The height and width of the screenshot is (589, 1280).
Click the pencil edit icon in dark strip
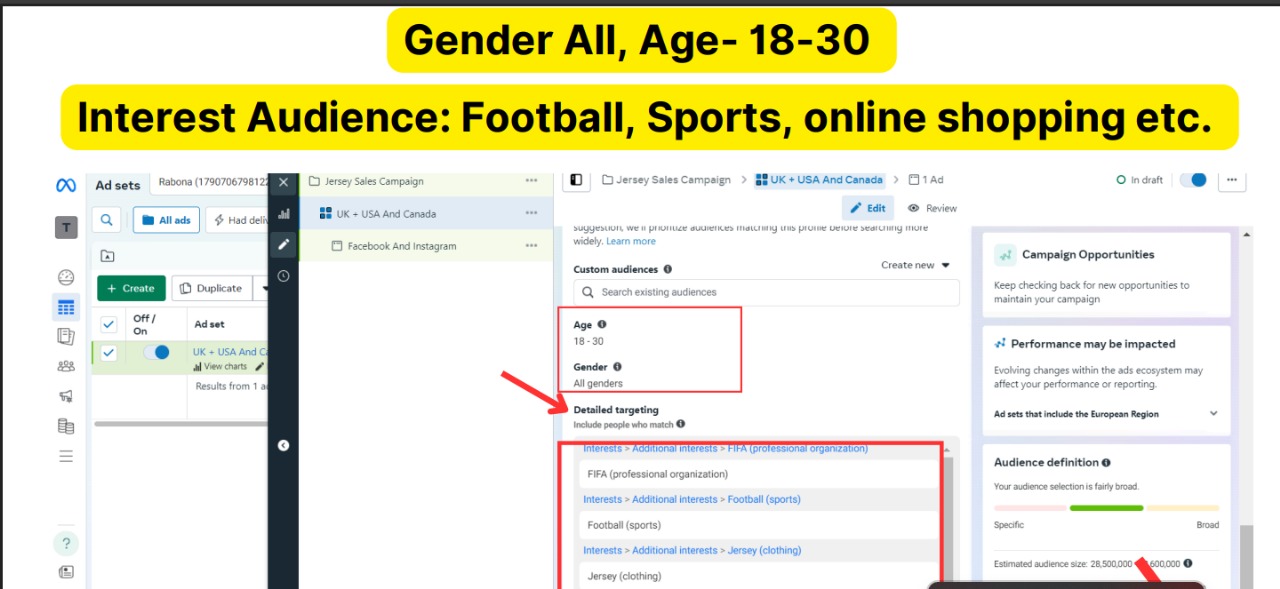284,244
